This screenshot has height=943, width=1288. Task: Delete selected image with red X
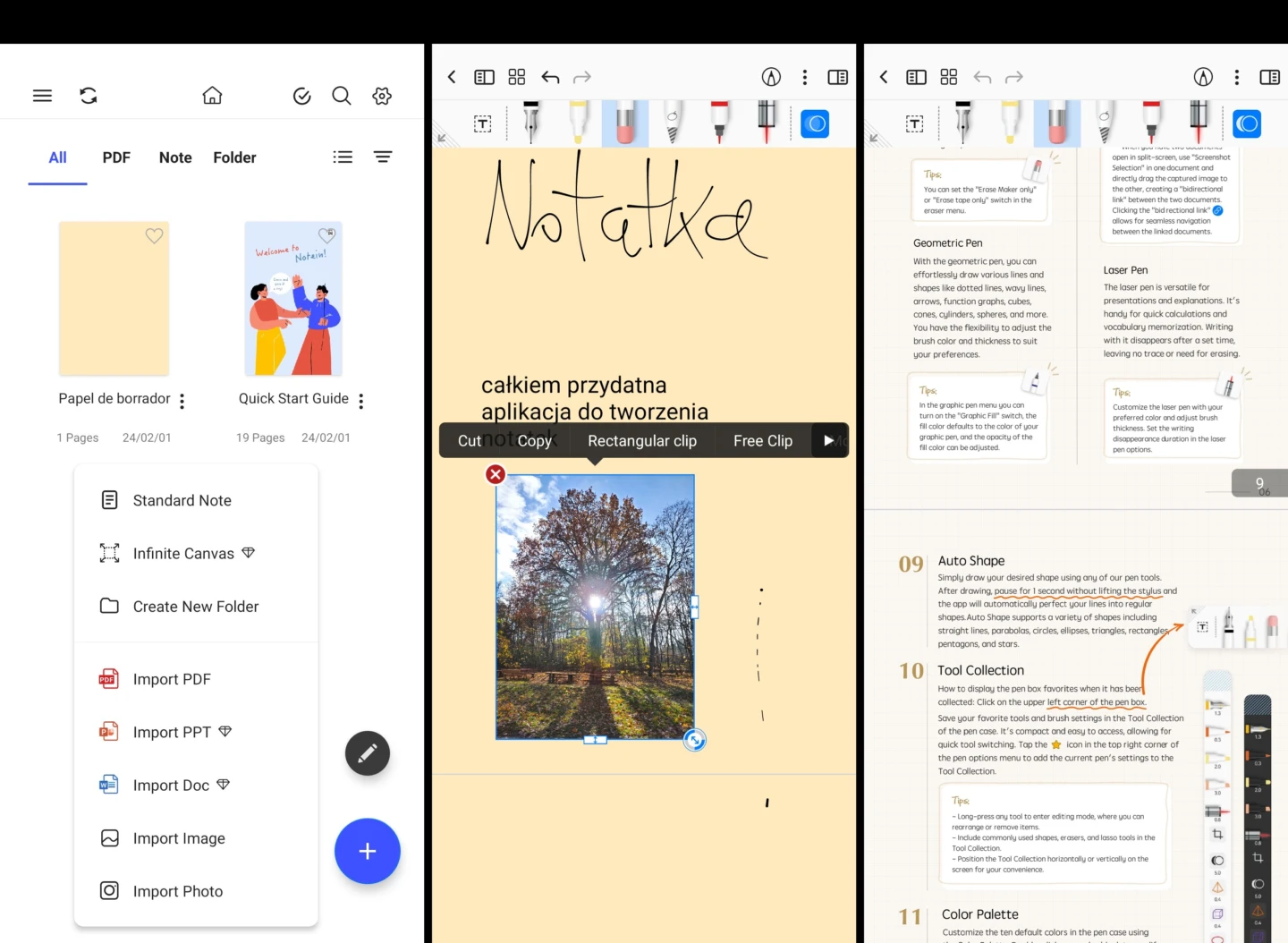pyautogui.click(x=496, y=474)
